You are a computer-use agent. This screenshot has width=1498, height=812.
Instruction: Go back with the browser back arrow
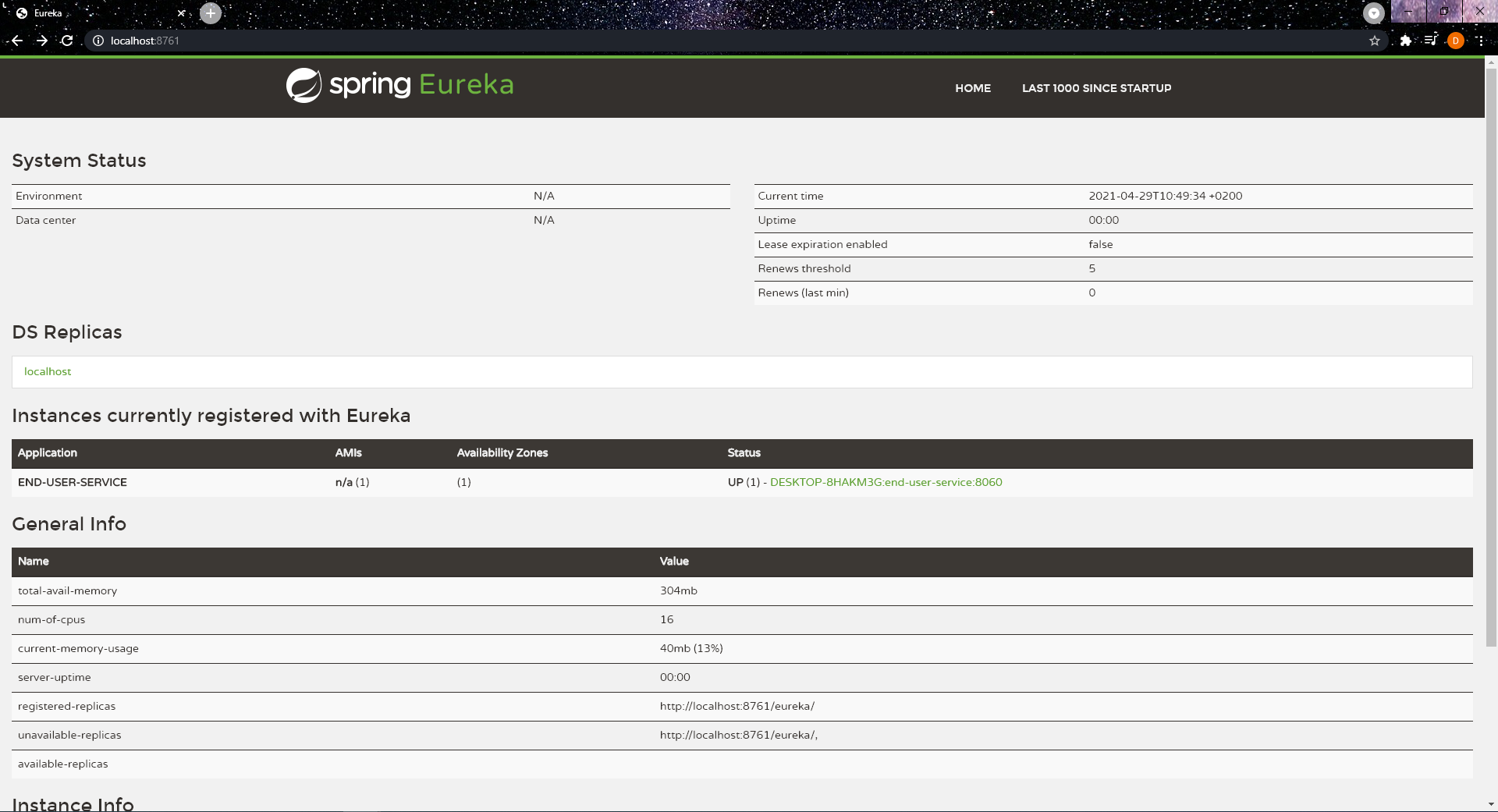tap(17, 41)
